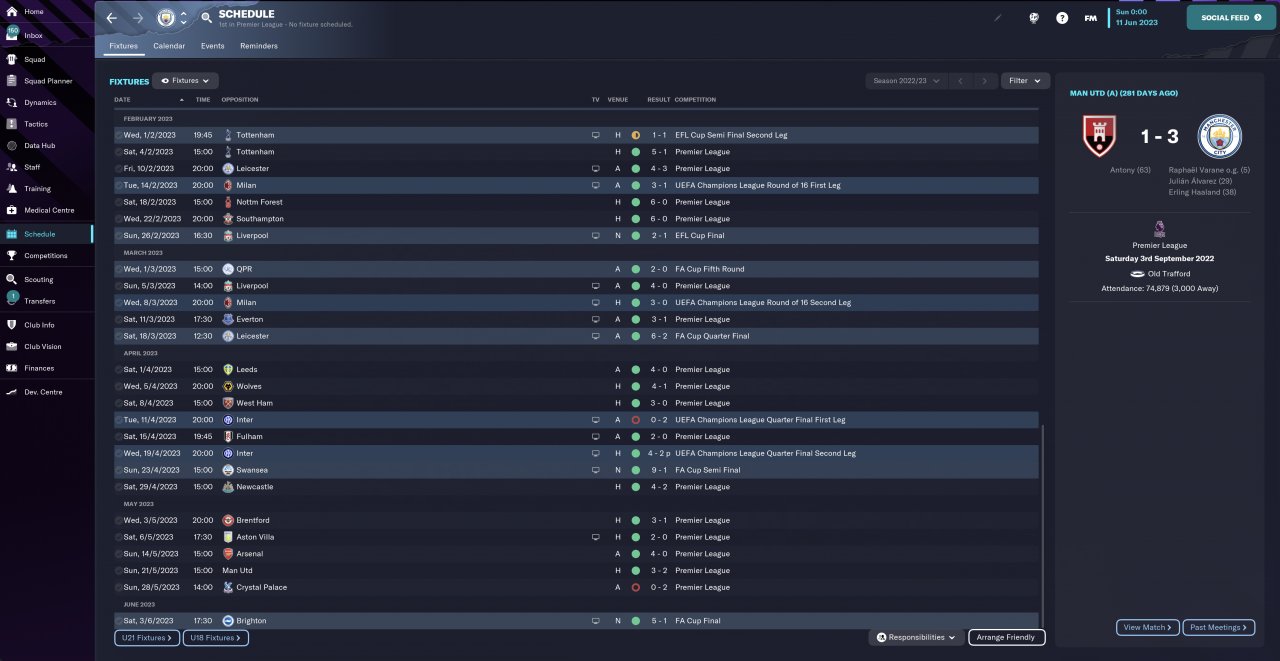This screenshot has height=661, width=1280.
Task: Switch to the Fixtures tab
Action: pyautogui.click(x=123, y=46)
